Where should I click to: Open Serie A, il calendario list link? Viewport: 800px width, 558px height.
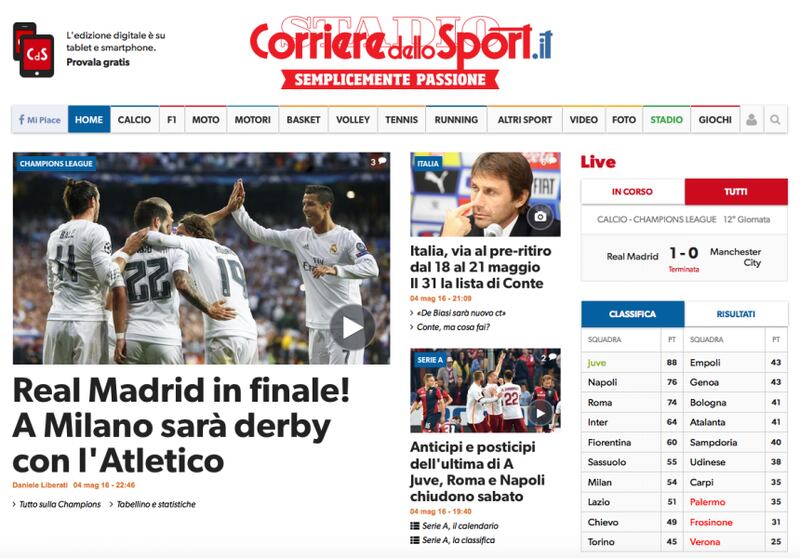pos(455,526)
